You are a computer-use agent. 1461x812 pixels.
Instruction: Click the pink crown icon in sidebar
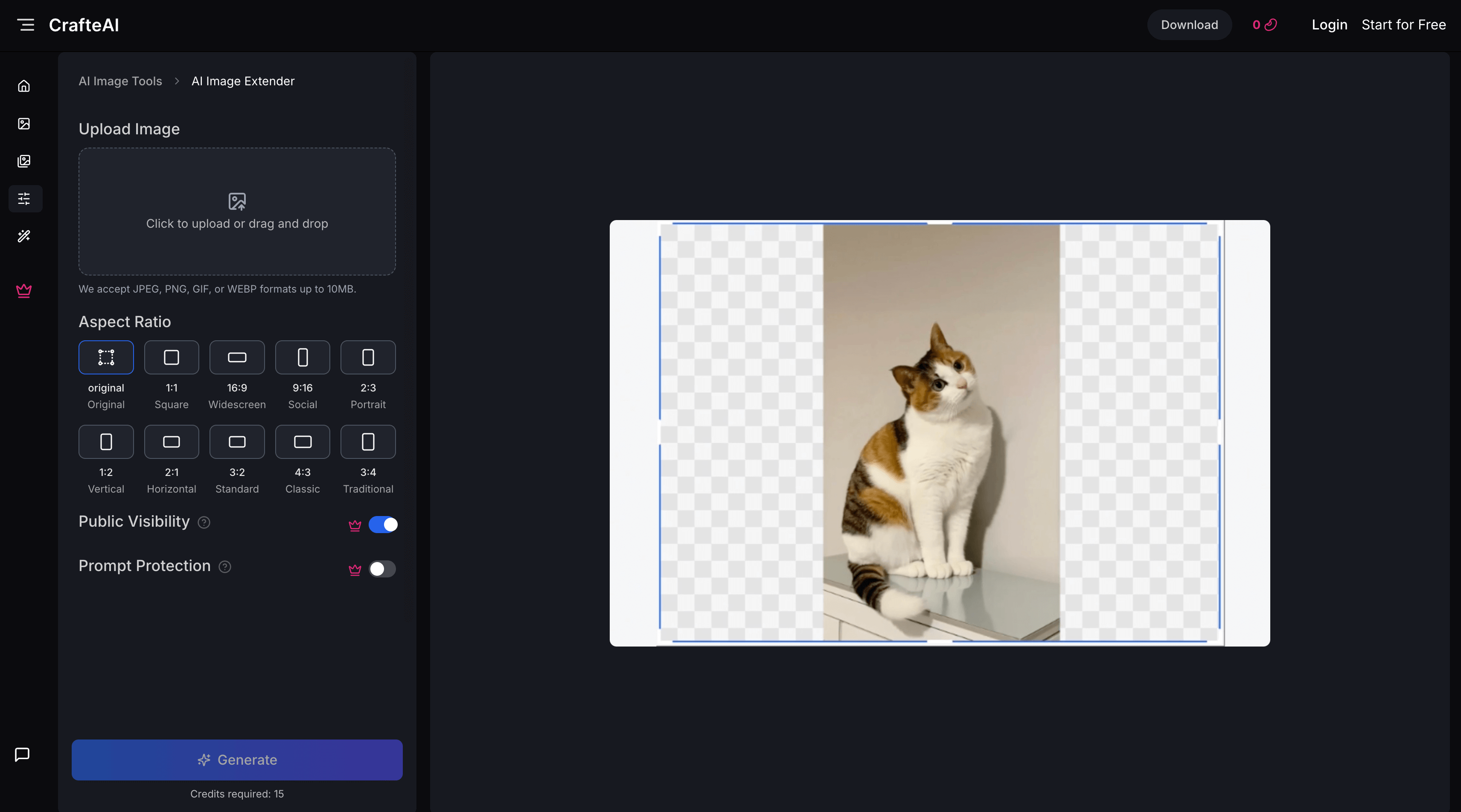pyautogui.click(x=24, y=291)
